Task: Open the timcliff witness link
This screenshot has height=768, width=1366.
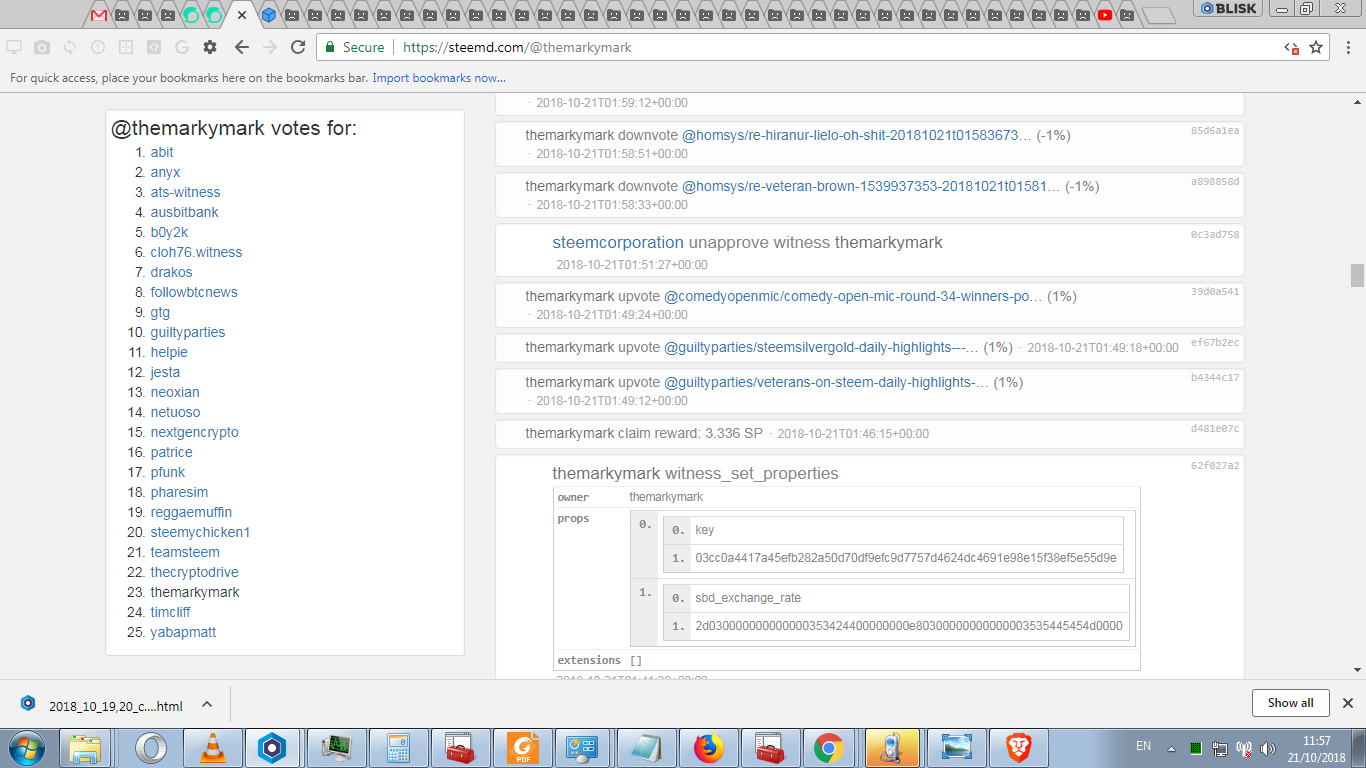Action: [x=170, y=612]
